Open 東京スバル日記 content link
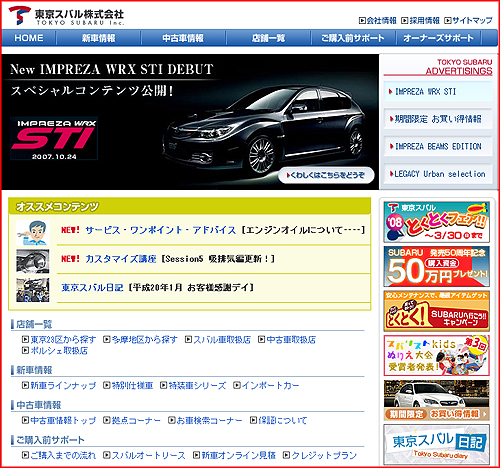The width and height of the screenshot is (500, 468). [92, 287]
